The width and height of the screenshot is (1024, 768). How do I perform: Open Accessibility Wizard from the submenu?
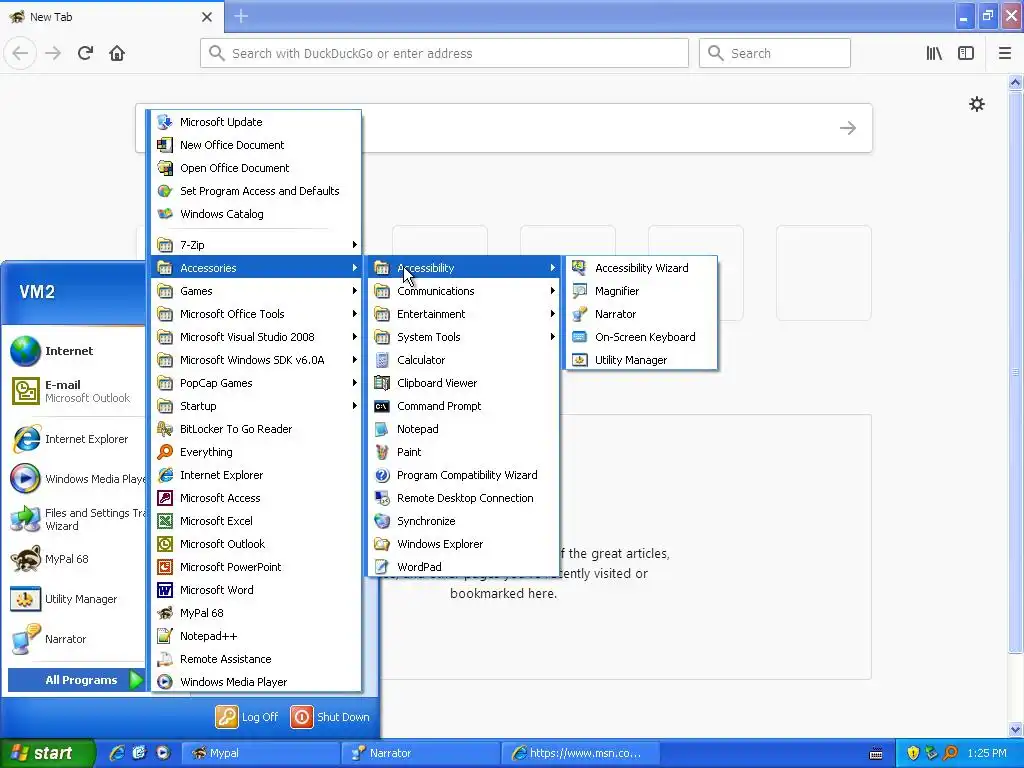pos(641,268)
